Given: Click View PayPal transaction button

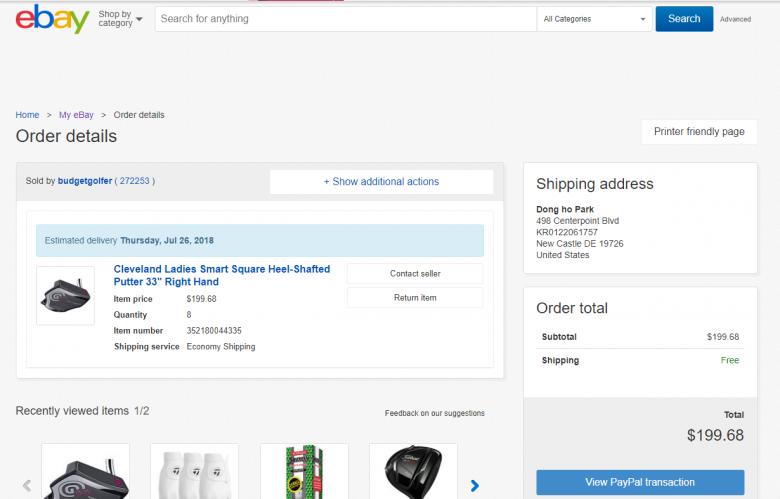Looking at the screenshot, I should tap(640, 482).
